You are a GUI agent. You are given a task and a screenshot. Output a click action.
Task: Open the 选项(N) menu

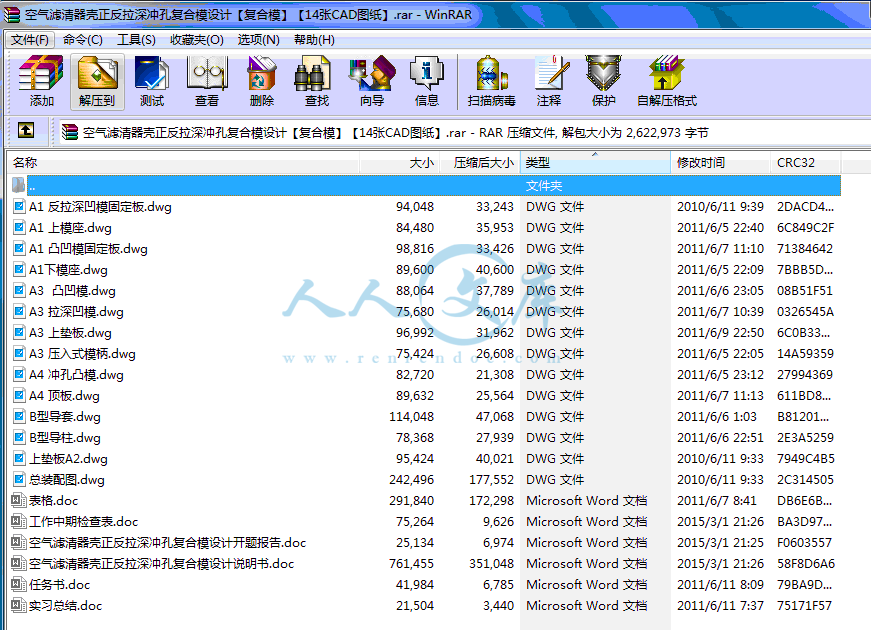[x=258, y=39]
